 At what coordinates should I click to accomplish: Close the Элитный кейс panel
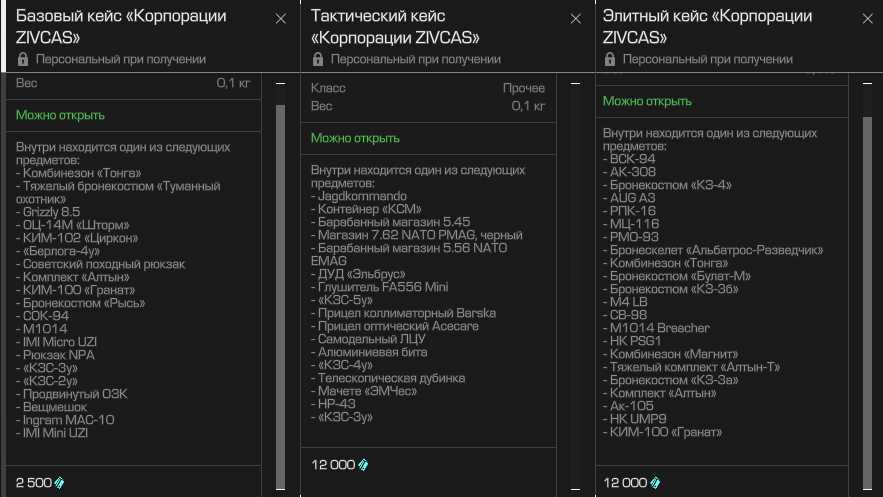867,19
